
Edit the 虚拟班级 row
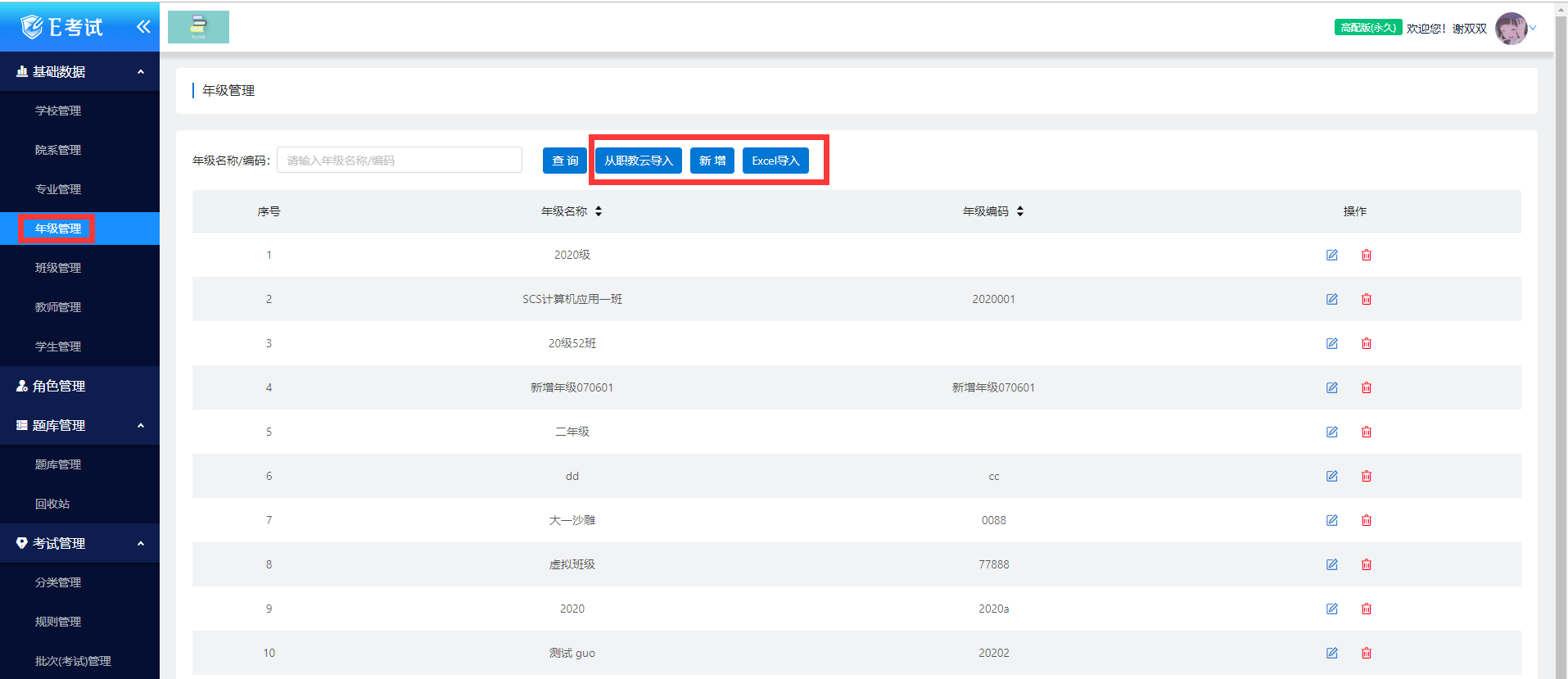[1332, 564]
